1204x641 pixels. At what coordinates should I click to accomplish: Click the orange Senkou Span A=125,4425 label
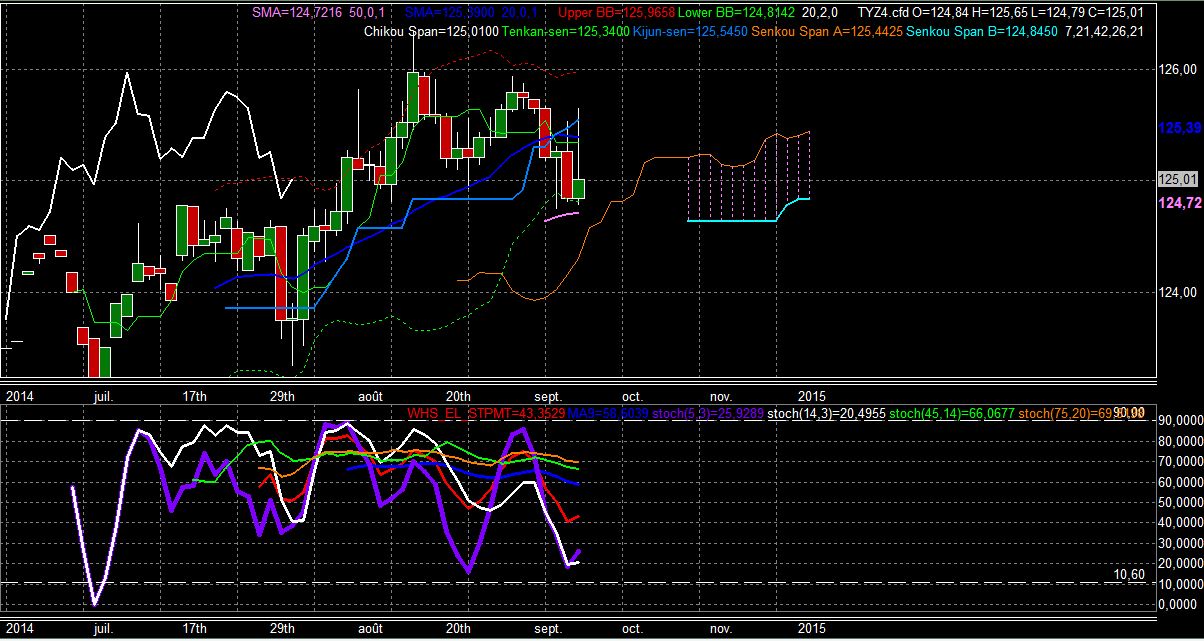(x=826, y=32)
